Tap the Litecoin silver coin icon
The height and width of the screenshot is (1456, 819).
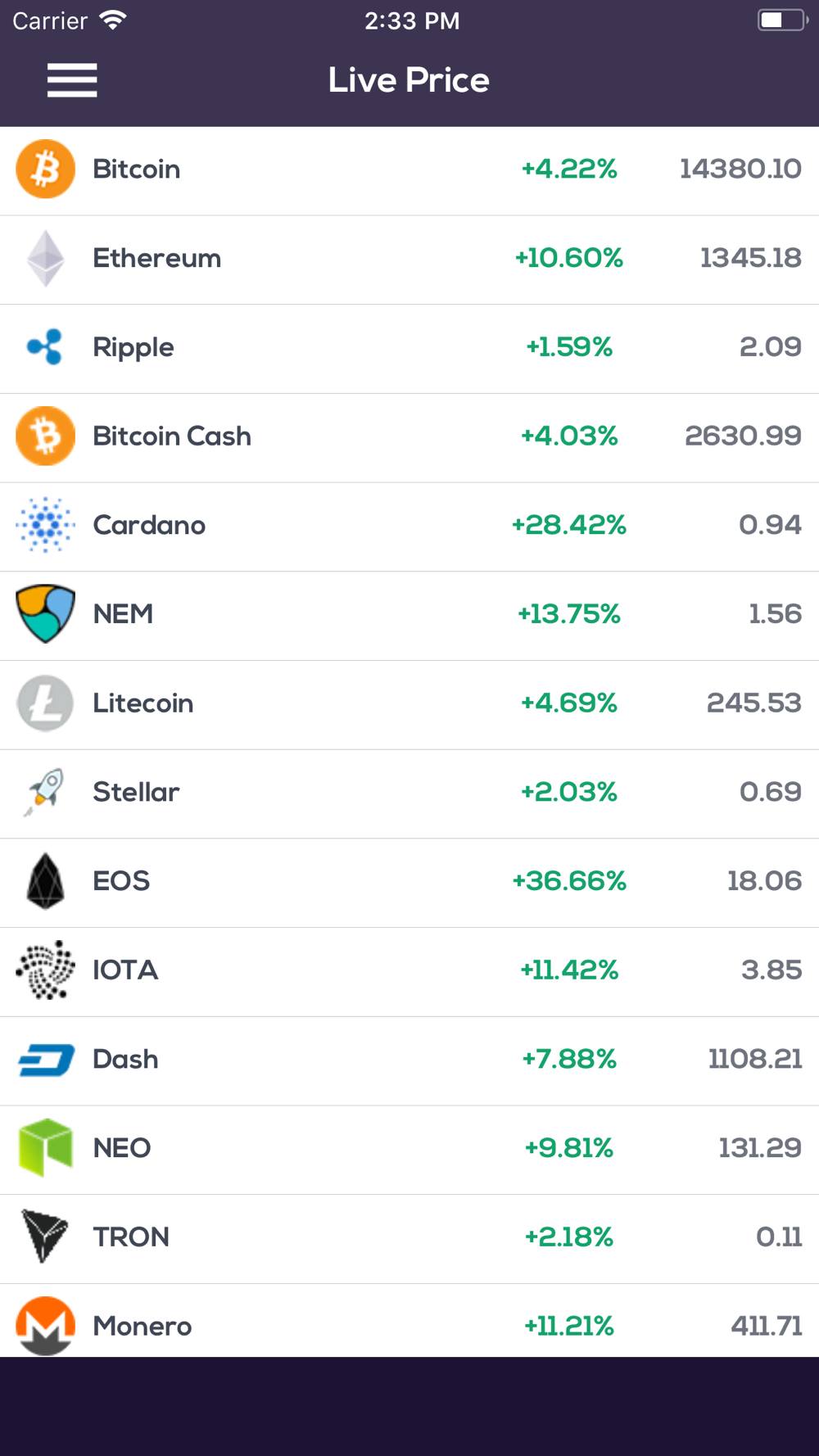point(46,703)
